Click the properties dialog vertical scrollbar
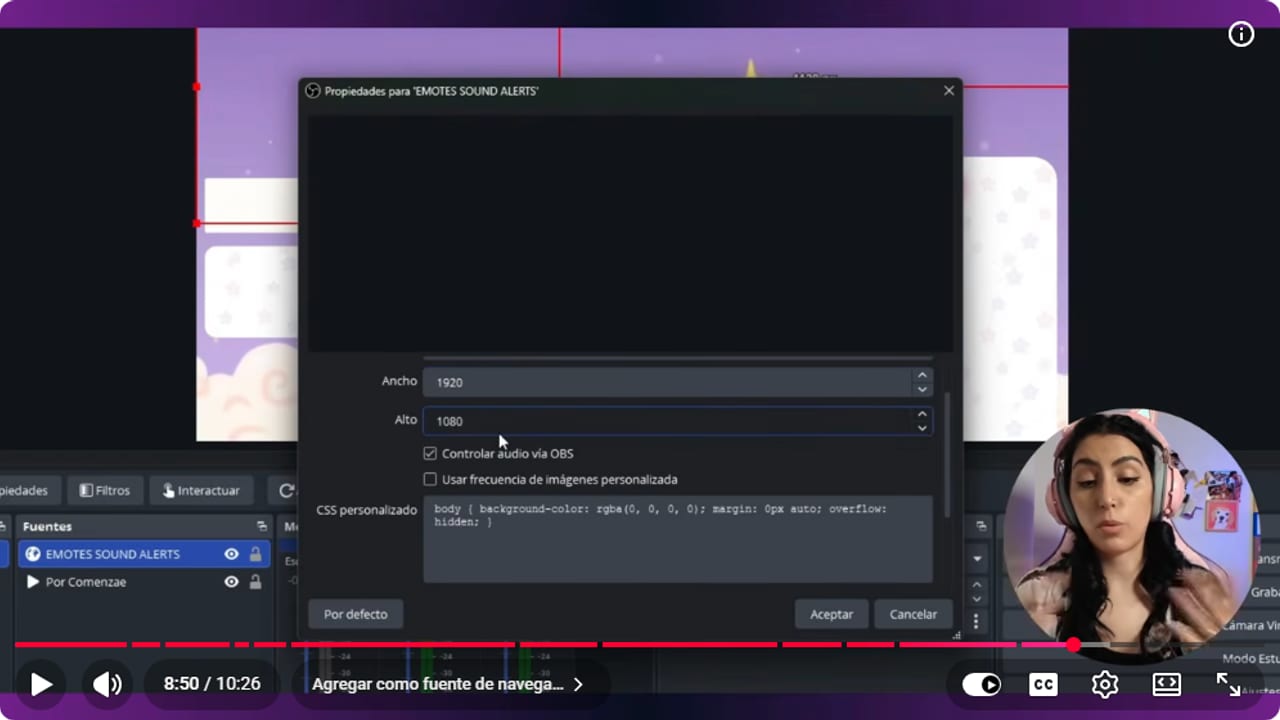Screen dimensions: 1280x720 click(x=947, y=454)
